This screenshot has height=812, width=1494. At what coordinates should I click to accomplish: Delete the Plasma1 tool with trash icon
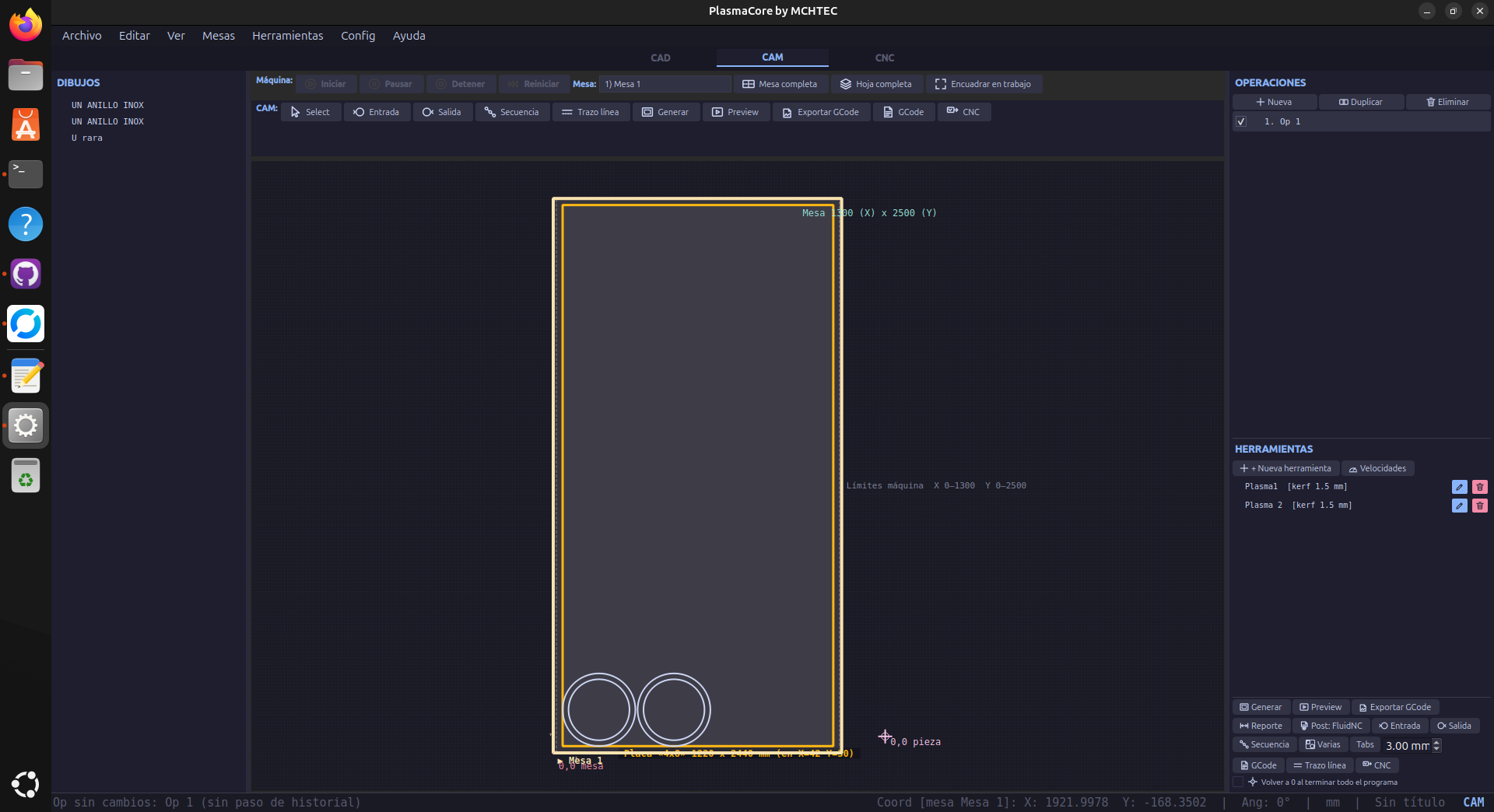[1479, 487]
